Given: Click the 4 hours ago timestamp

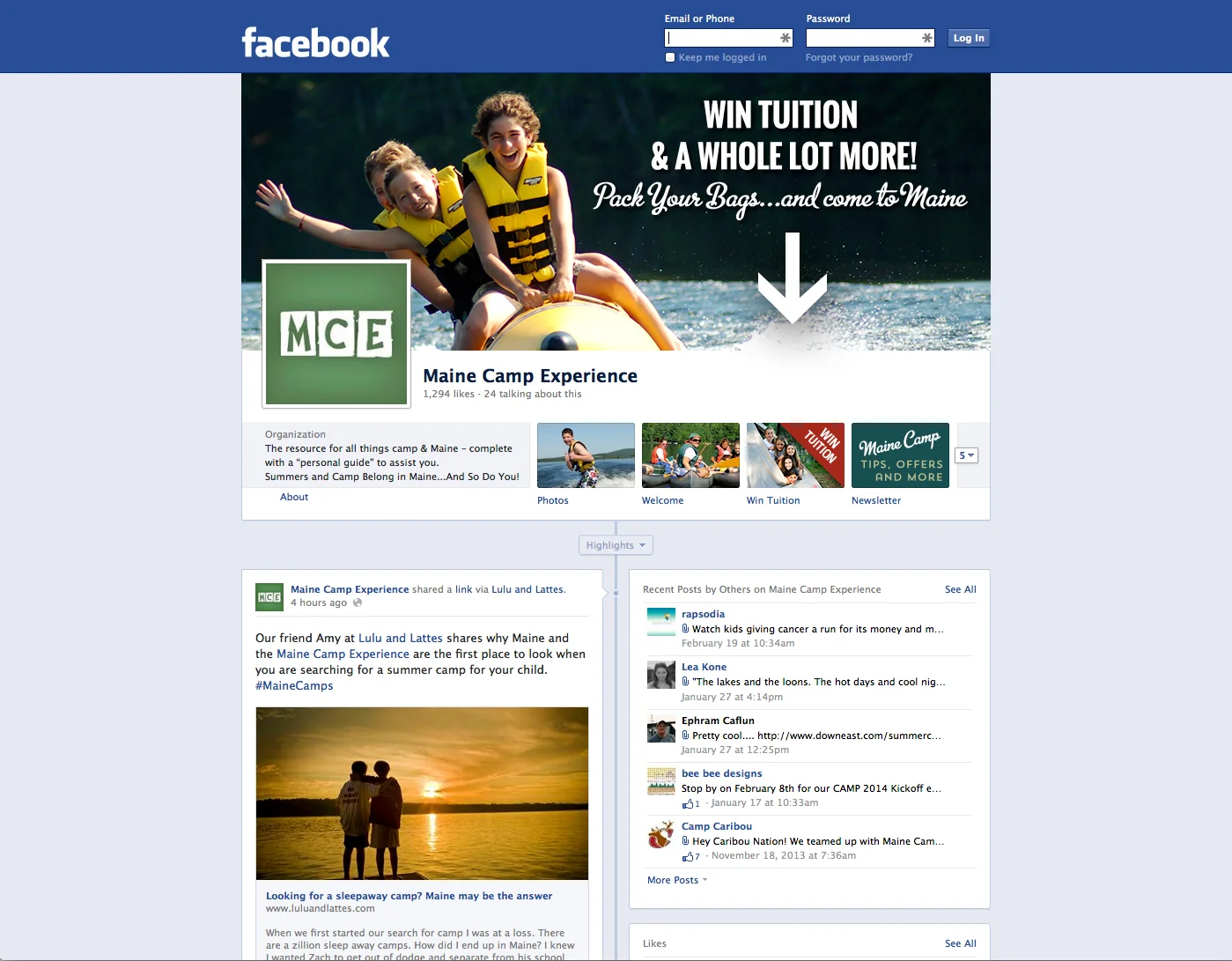Looking at the screenshot, I should (319, 603).
